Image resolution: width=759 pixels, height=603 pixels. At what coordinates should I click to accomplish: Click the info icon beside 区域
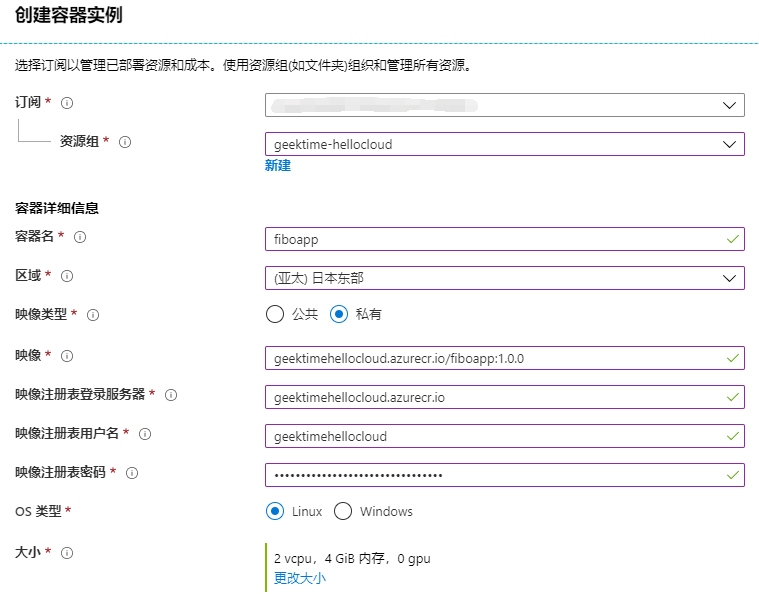click(68, 276)
